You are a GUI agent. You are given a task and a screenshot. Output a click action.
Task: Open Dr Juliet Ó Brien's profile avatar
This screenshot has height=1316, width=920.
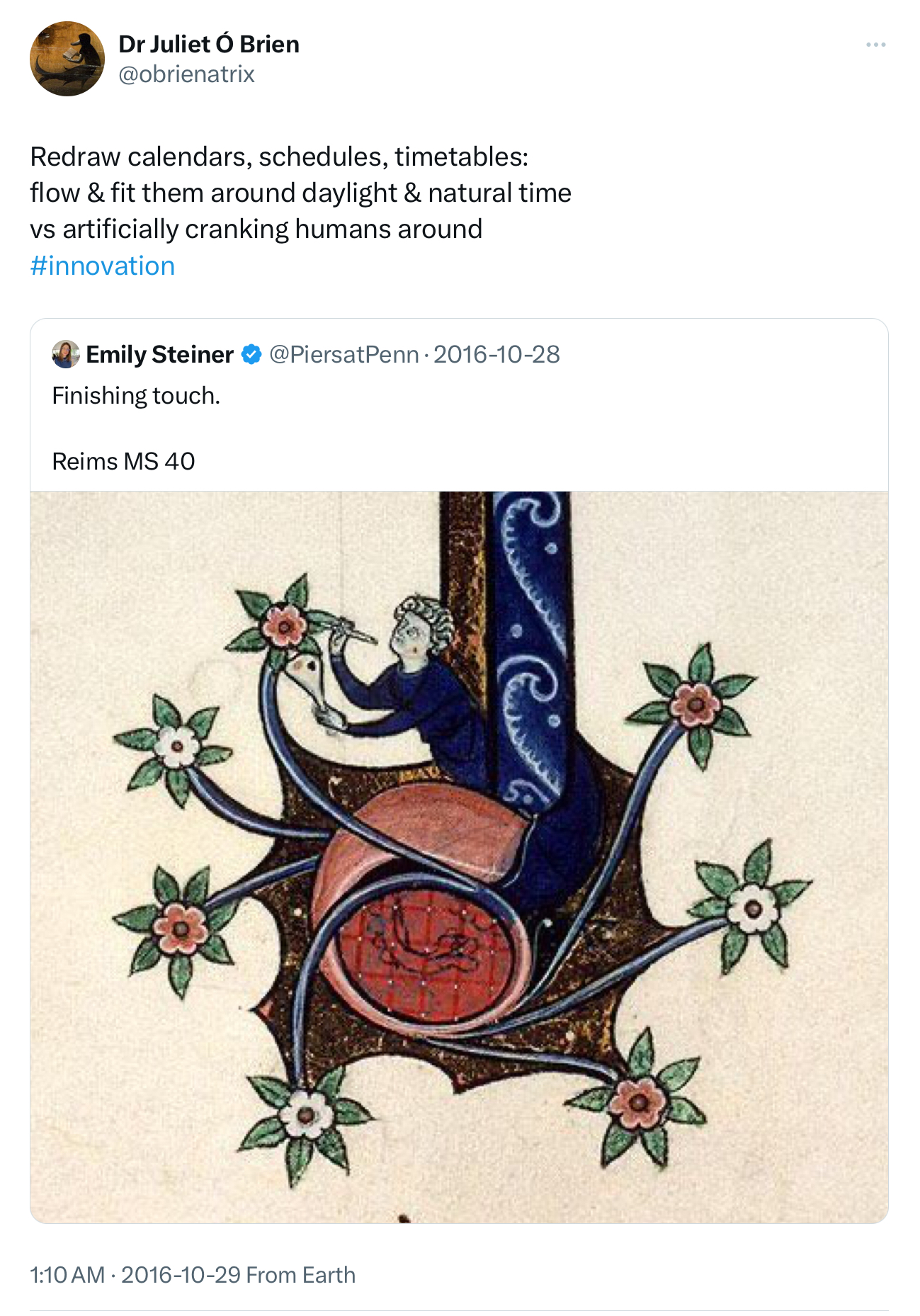click(67, 59)
